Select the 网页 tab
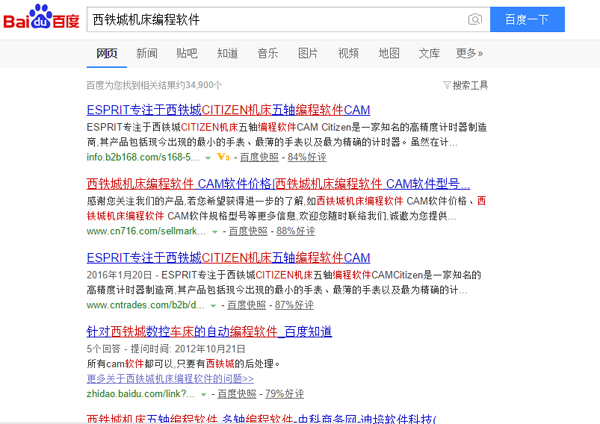 coord(107,53)
